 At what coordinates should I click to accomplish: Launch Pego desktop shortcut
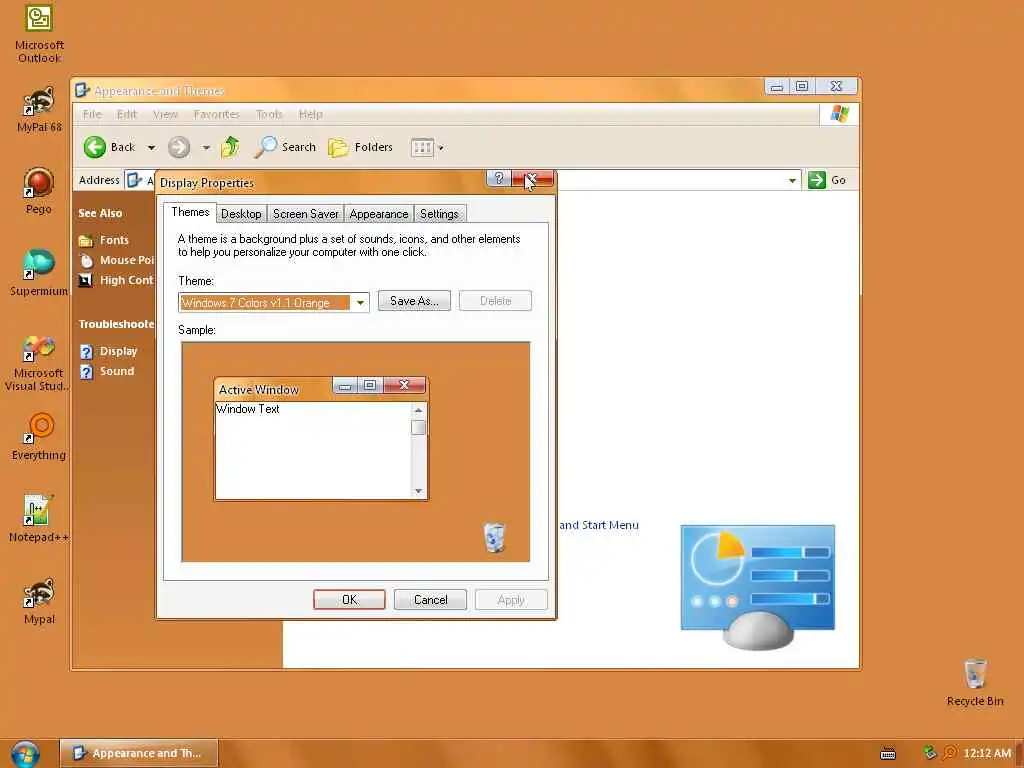[x=39, y=191]
